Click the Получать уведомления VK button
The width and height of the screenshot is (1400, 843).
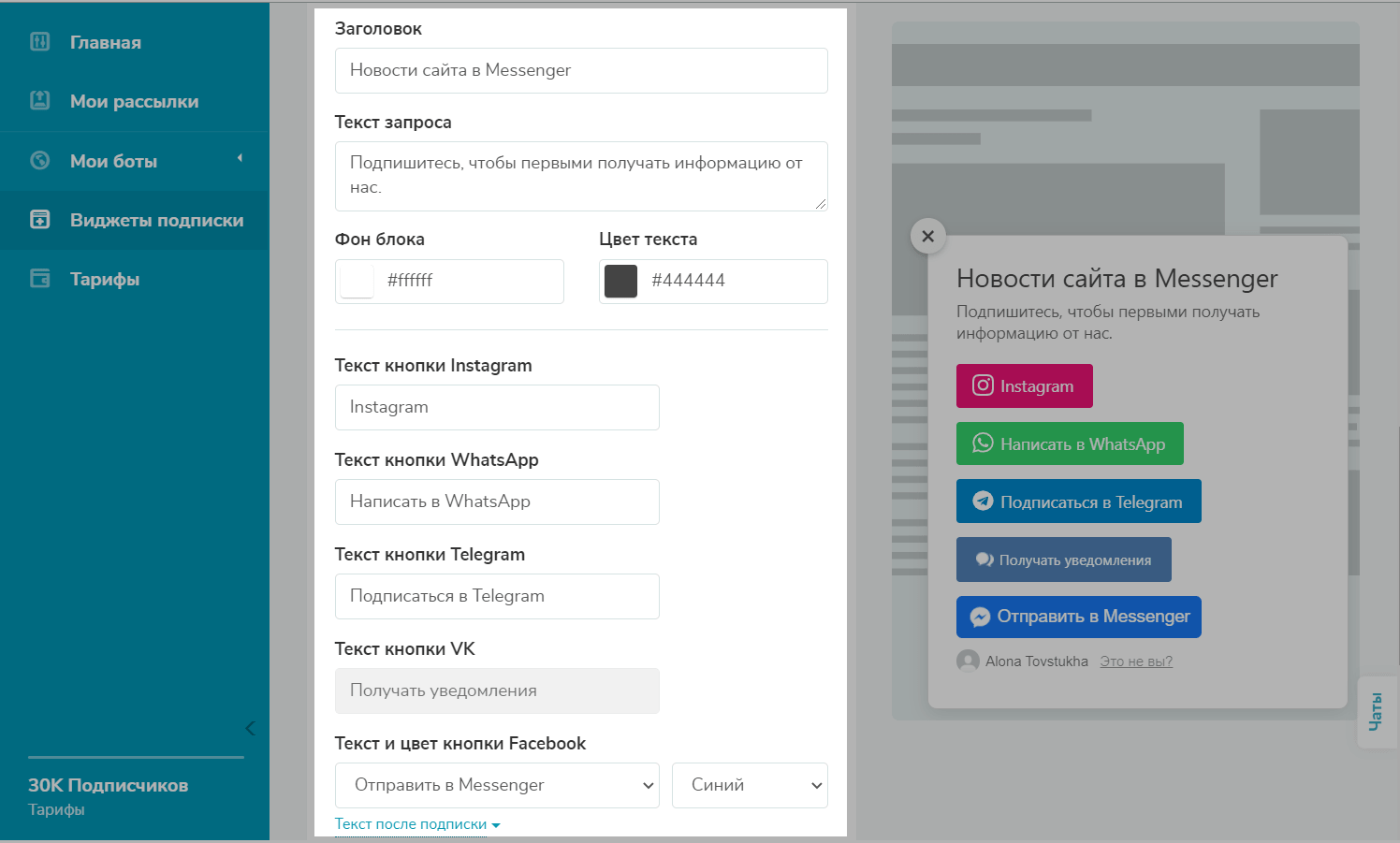point(1063,560)
